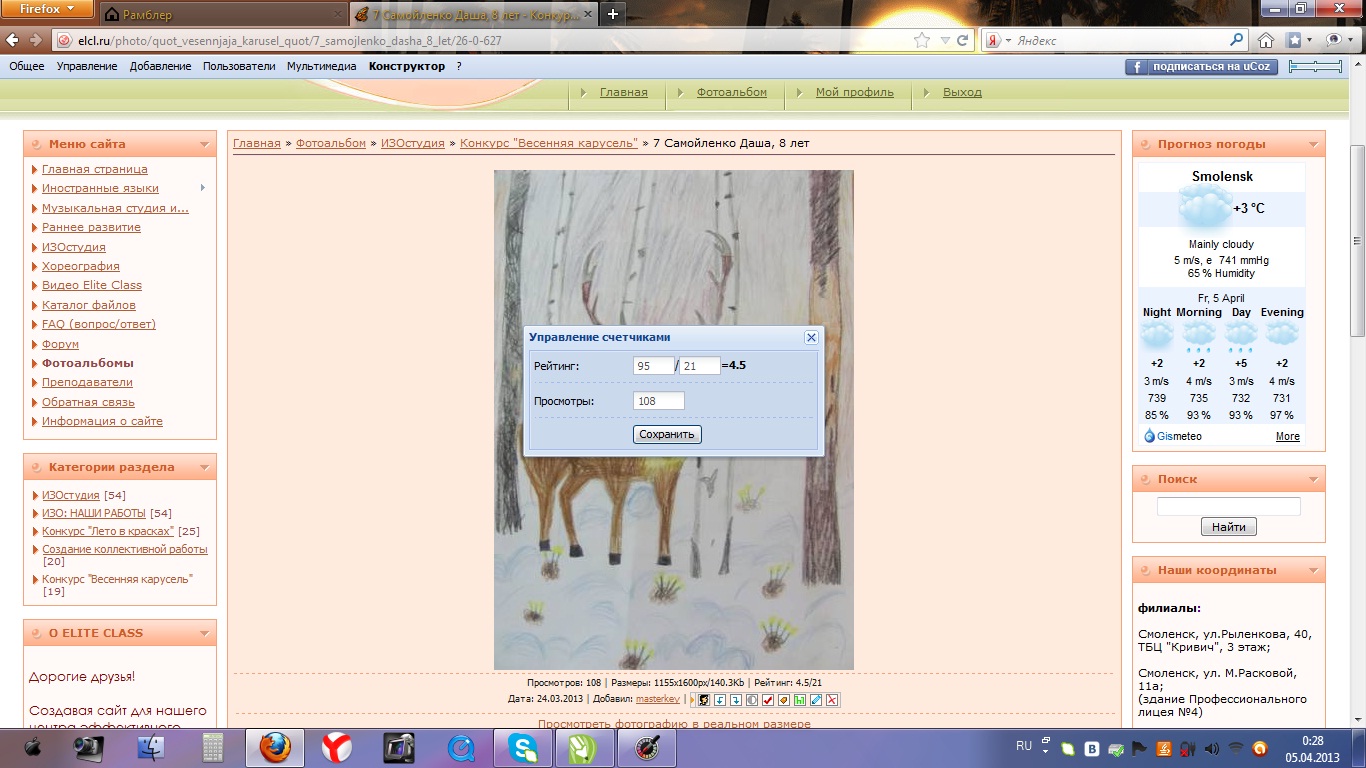The width and height of the screenshot is (1366, 768).
Task: Collapse the Прогноз погоды block
Action: click(1313, 144)
